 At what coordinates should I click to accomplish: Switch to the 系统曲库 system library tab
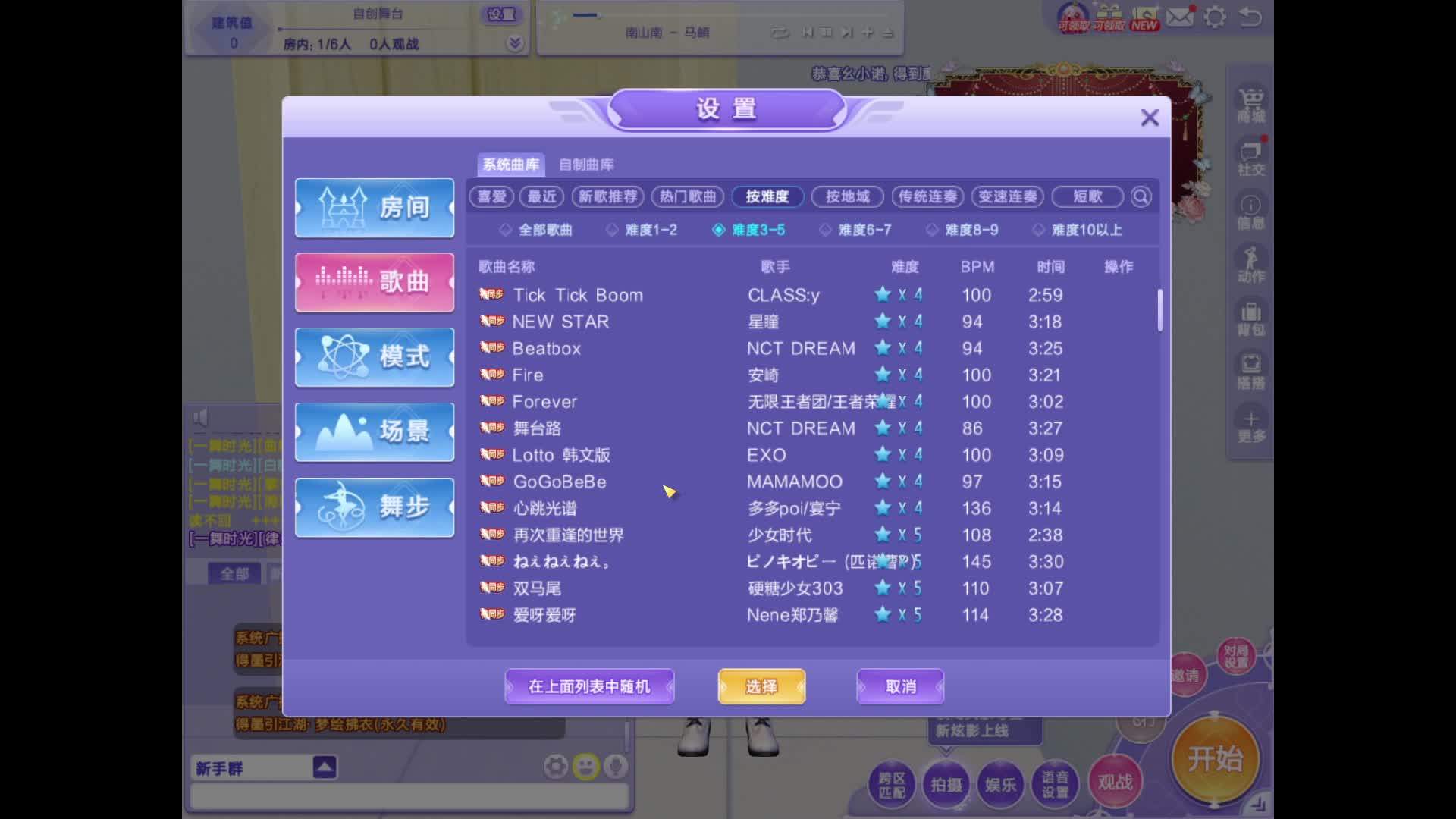click(511, 165)
